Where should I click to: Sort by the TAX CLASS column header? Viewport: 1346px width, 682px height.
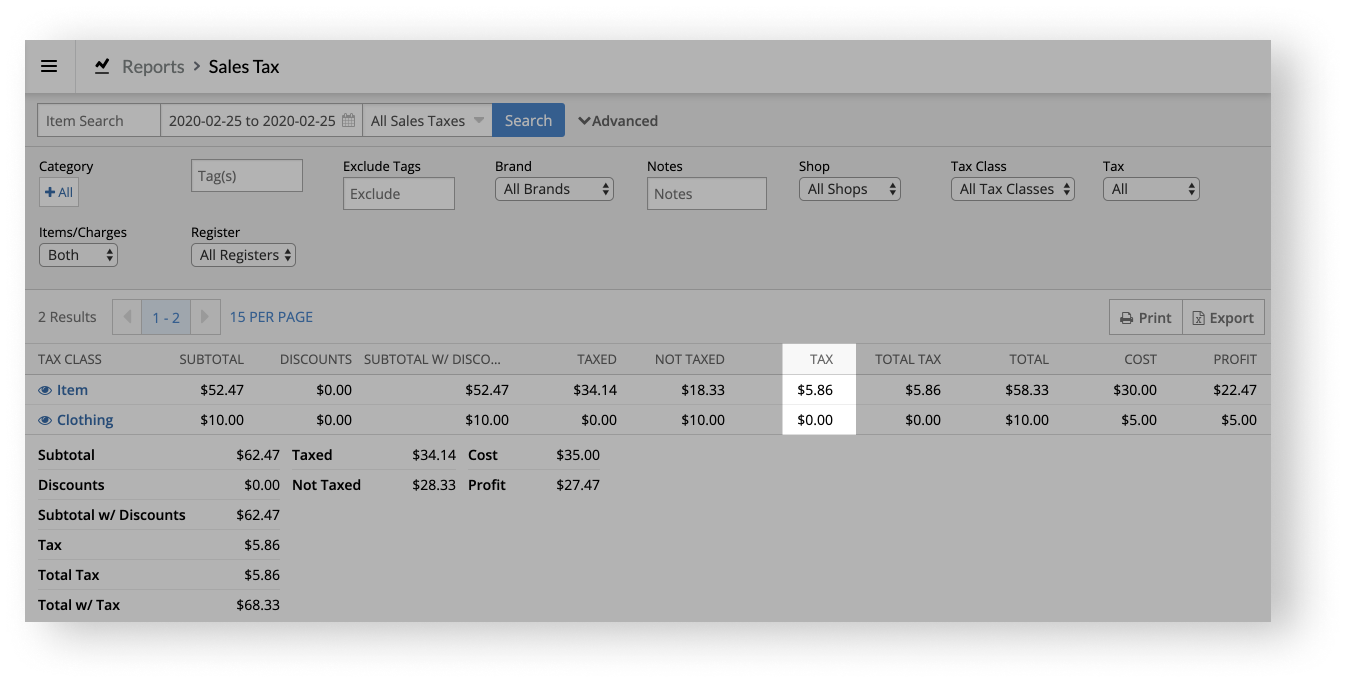tap(70, 359)
